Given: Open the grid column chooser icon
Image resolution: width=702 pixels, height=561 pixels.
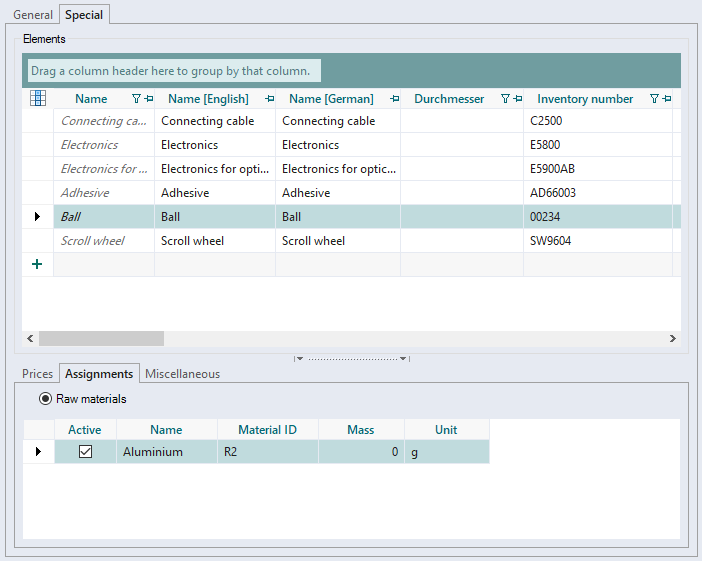Looking at the screenshot, I should click(38, 98).
